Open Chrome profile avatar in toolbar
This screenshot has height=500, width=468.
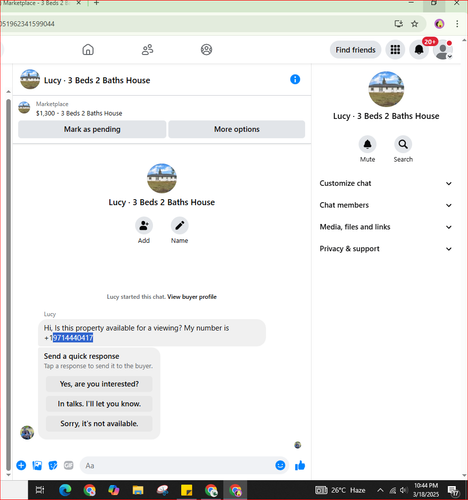point(439,24)
